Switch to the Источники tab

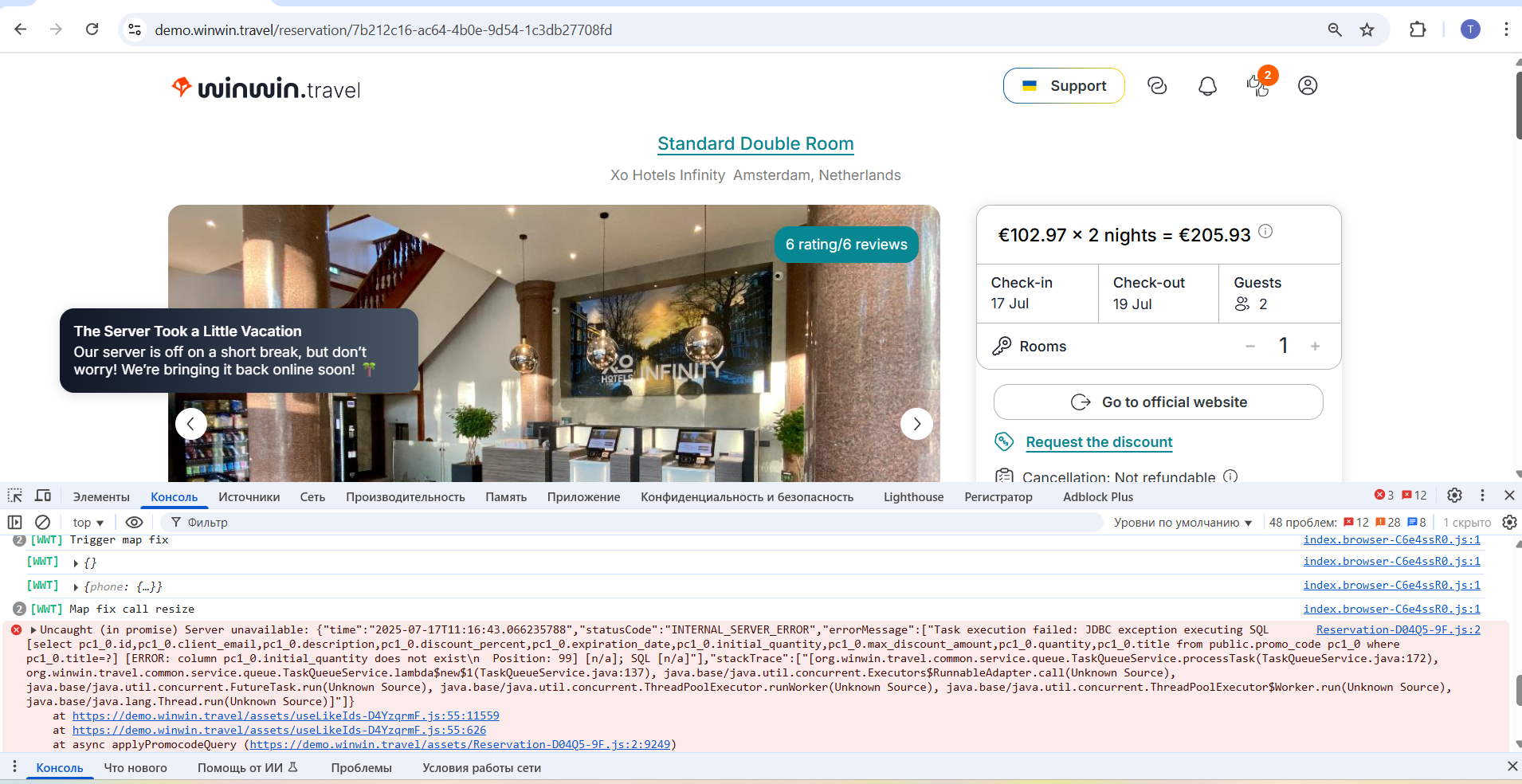click(249, 496)
